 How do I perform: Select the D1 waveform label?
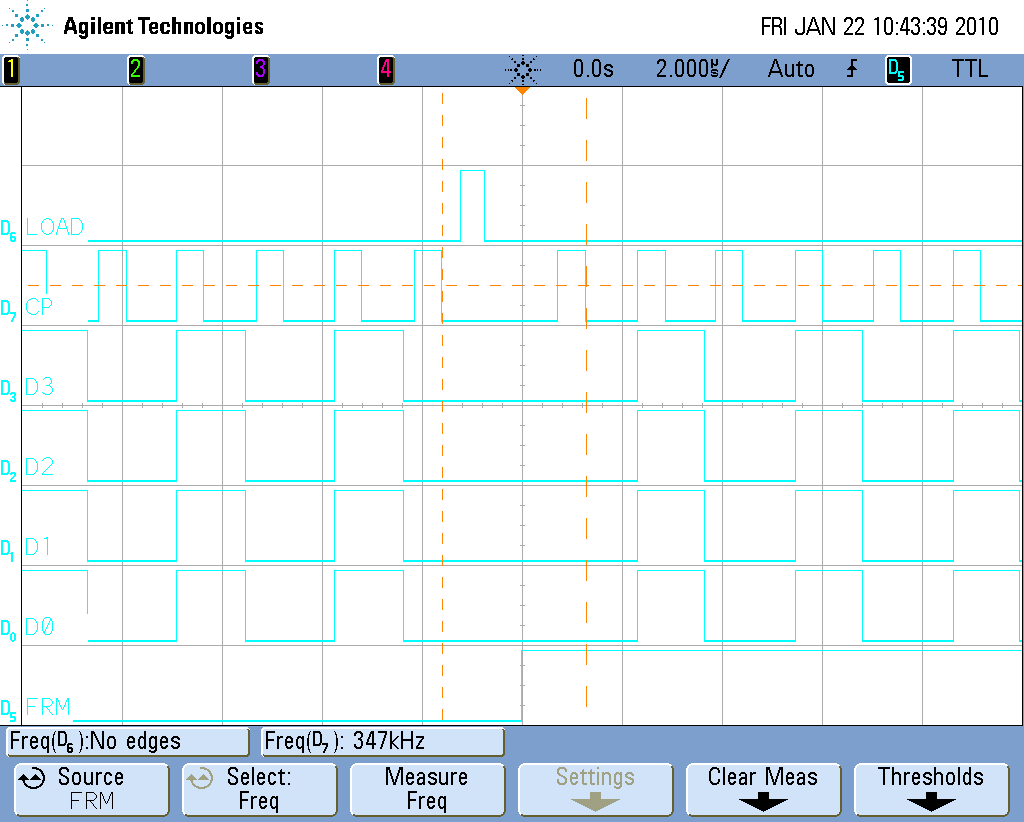tap(38, 547)
